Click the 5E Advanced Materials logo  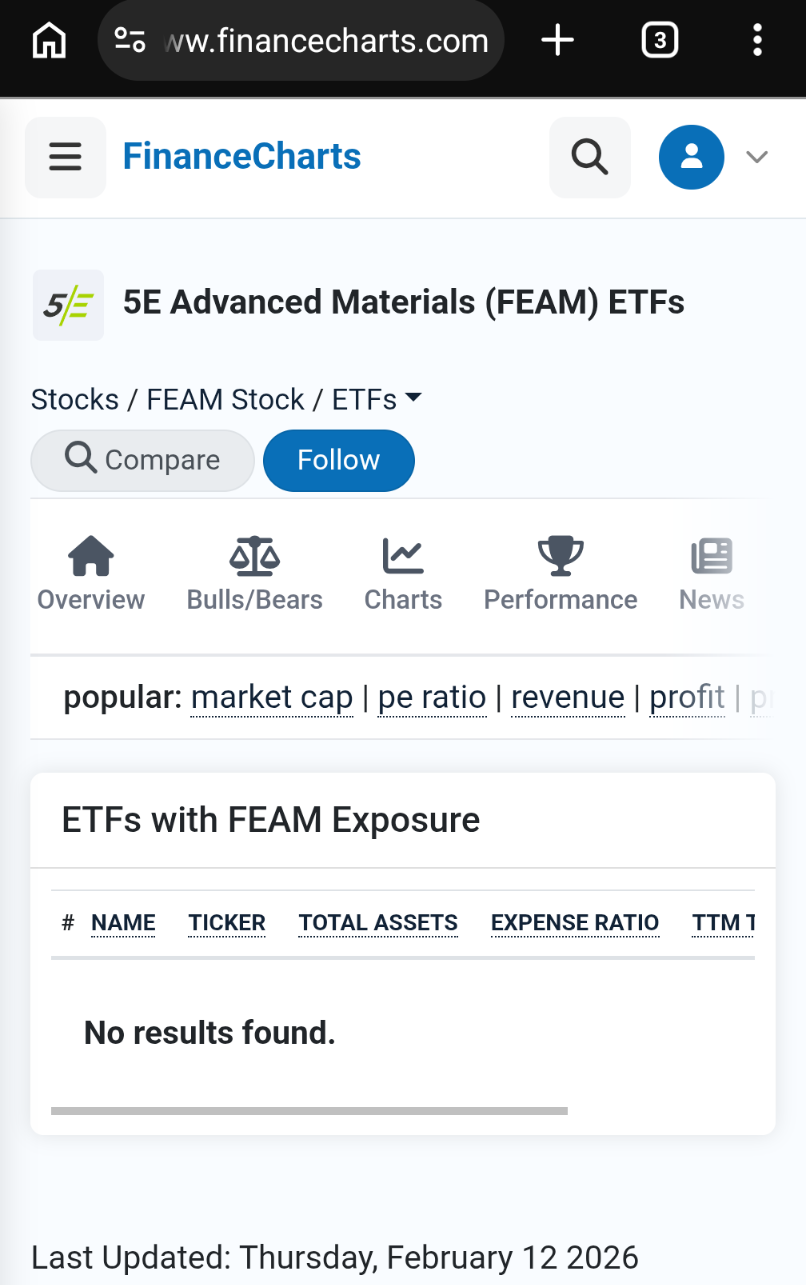tap(68, 305)
